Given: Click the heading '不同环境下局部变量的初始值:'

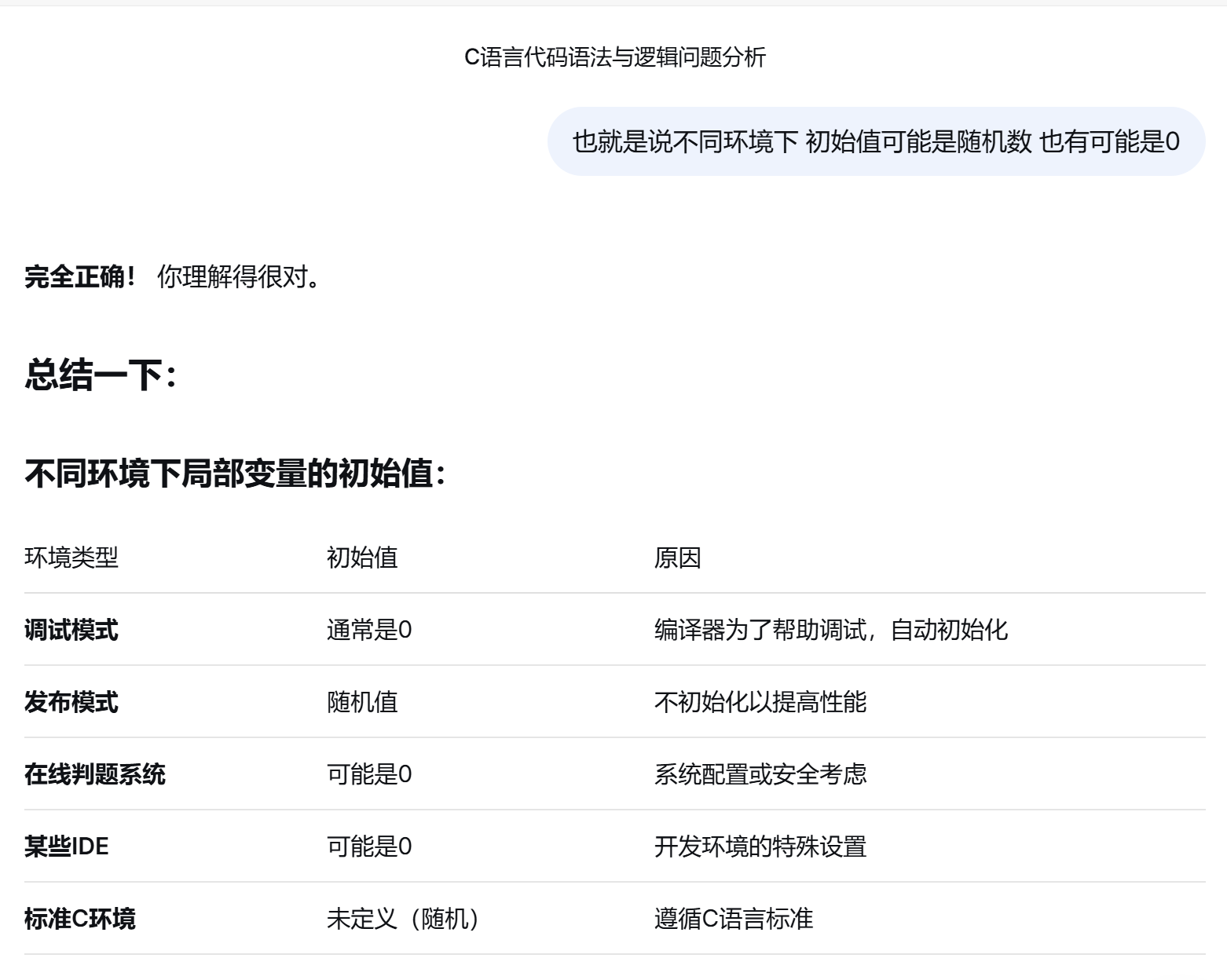Looking at the screenshot, I should [x=236, y=474].
